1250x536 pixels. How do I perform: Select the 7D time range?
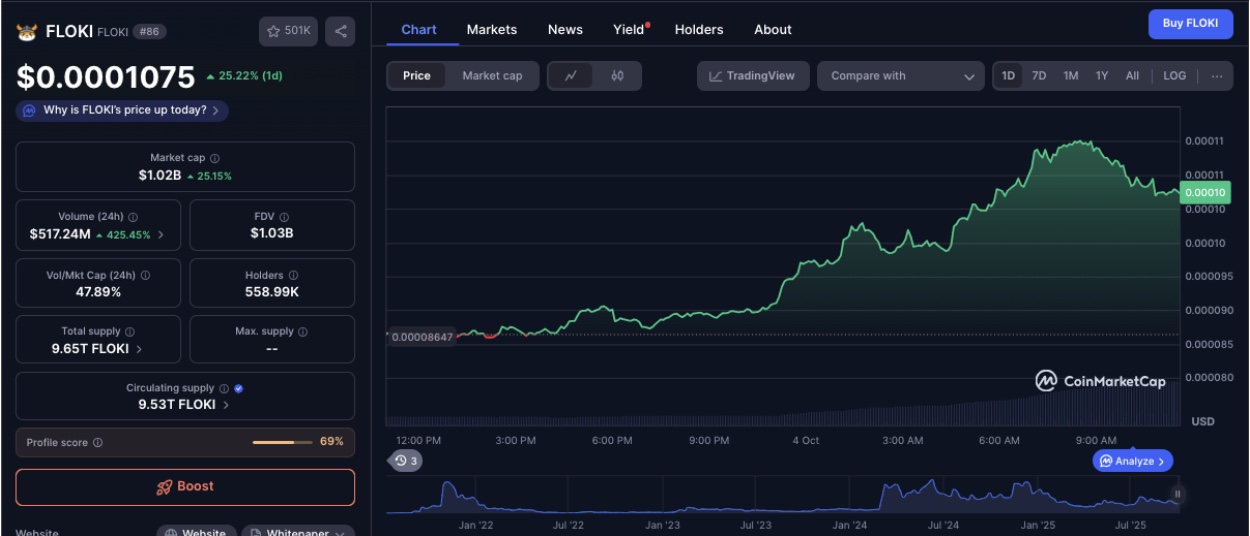pos(1039,76)
